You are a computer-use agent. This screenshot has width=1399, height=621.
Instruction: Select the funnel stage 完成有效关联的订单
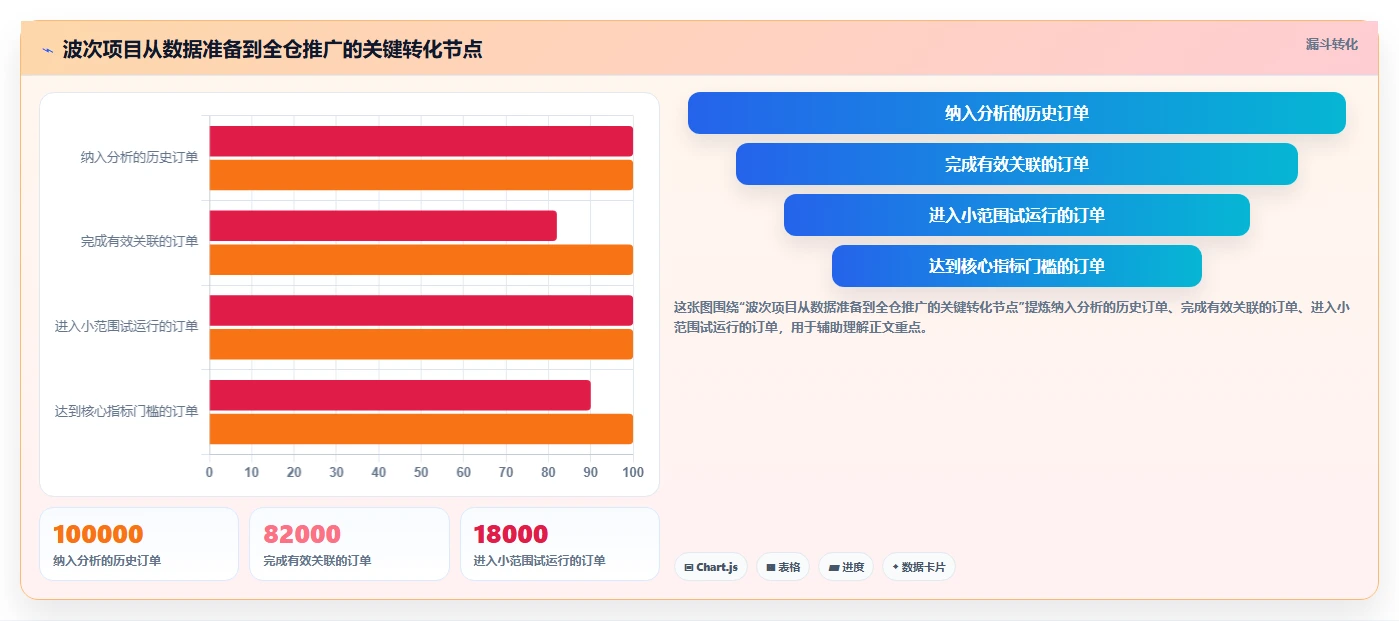click(x=1016, y=164)
